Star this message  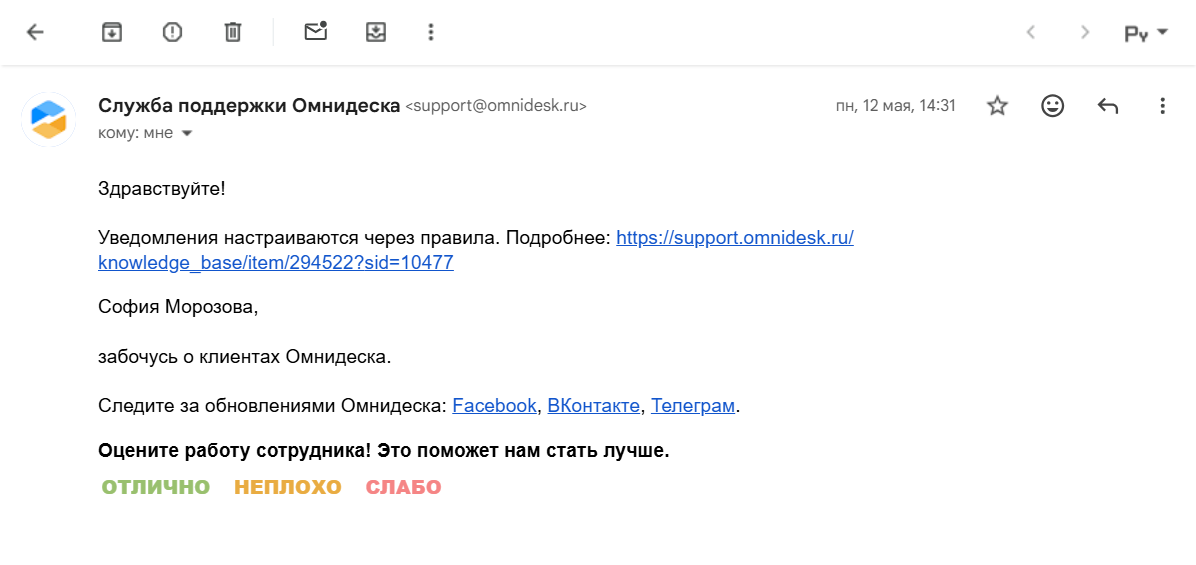point(997,106)
